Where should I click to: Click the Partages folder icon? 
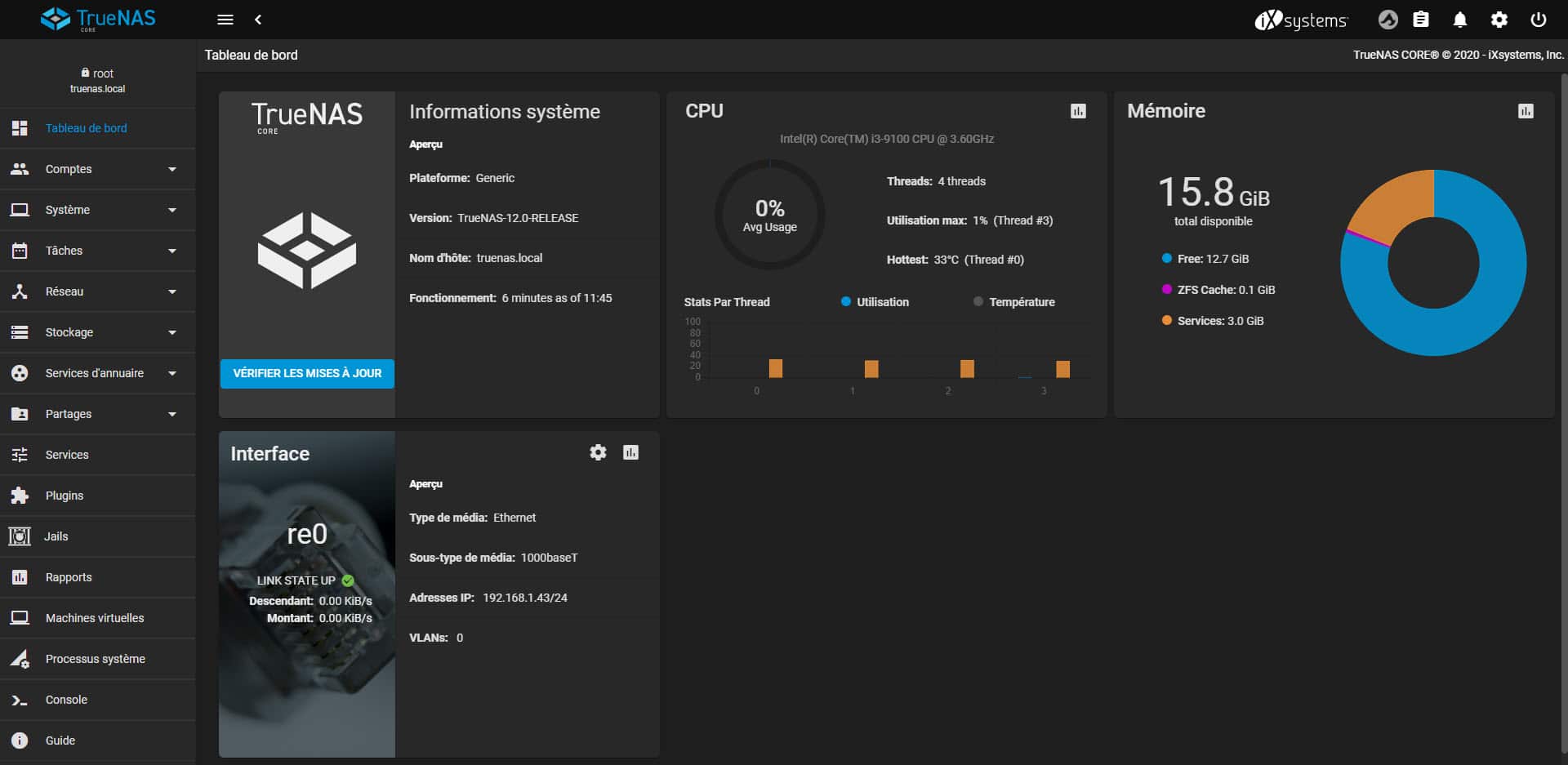[x=20, y=414]
